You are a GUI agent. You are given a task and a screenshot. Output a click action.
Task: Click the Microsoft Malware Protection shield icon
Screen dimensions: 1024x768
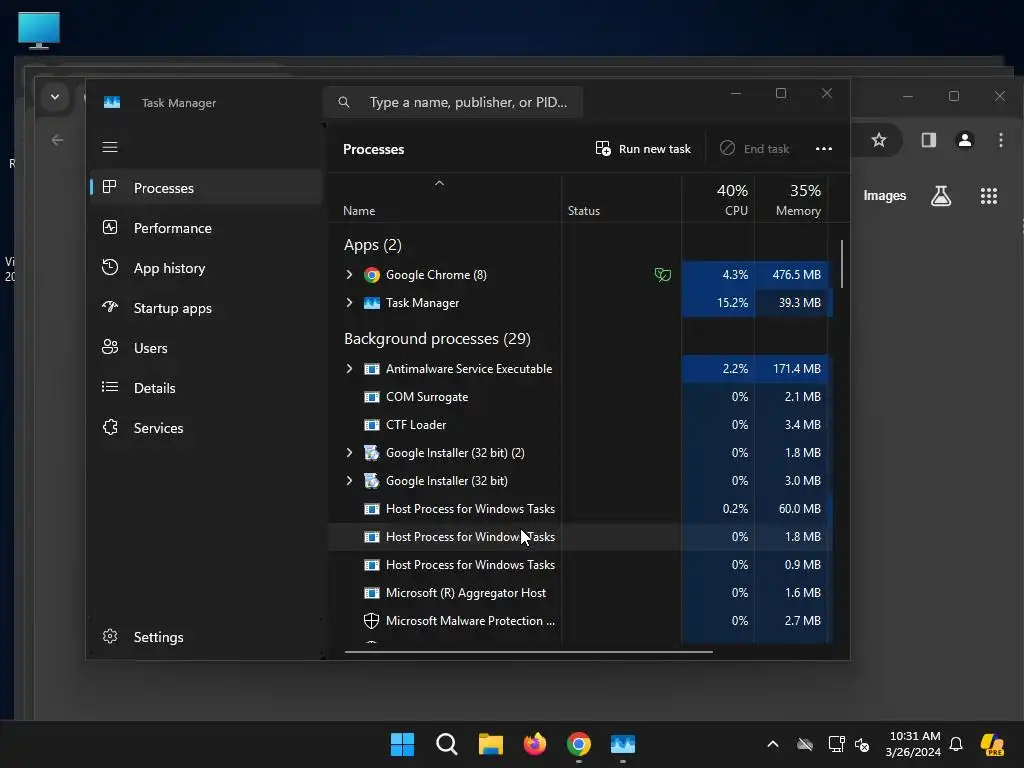point(372,621)
